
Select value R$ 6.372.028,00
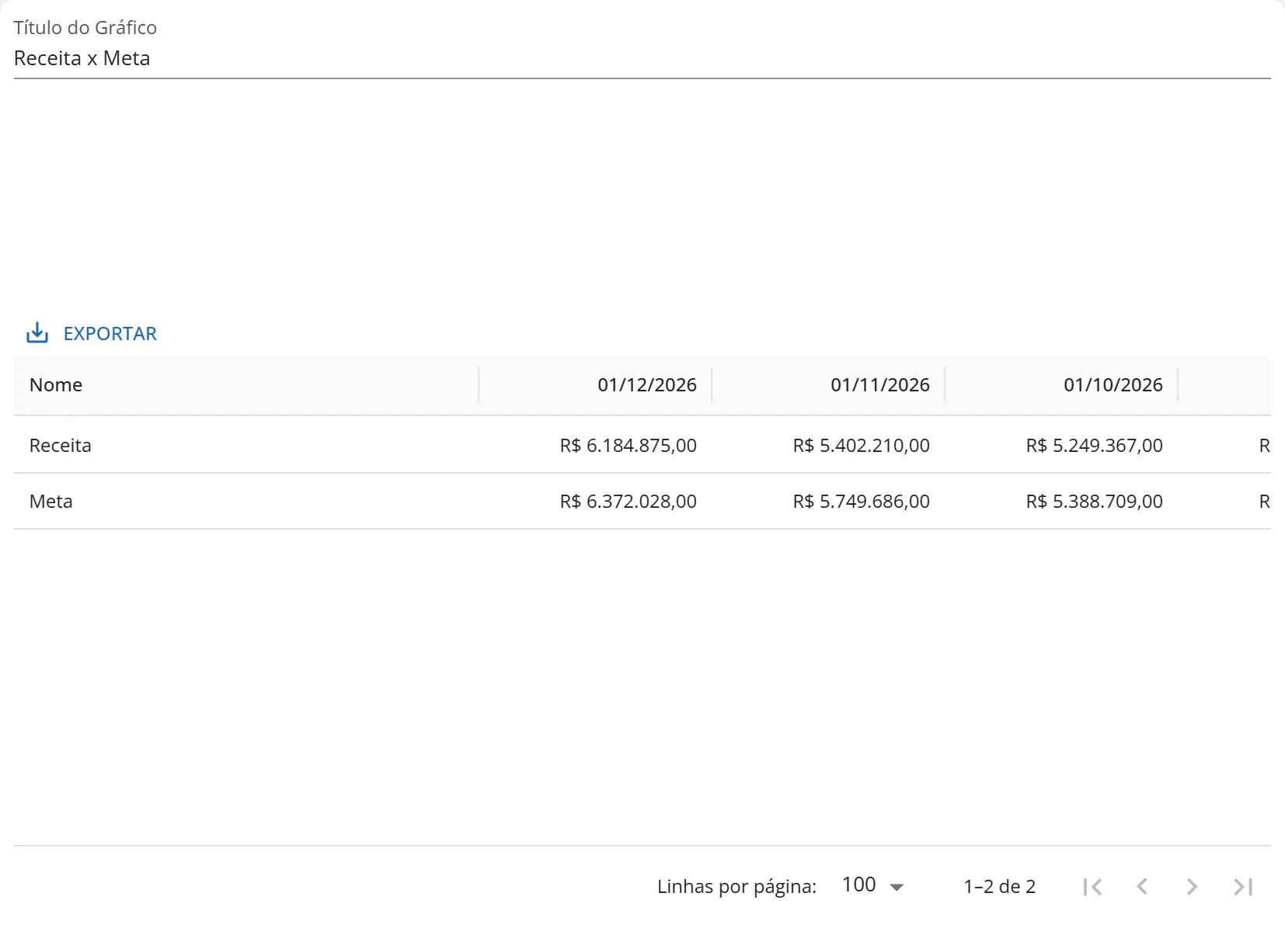tap(629, 502)
